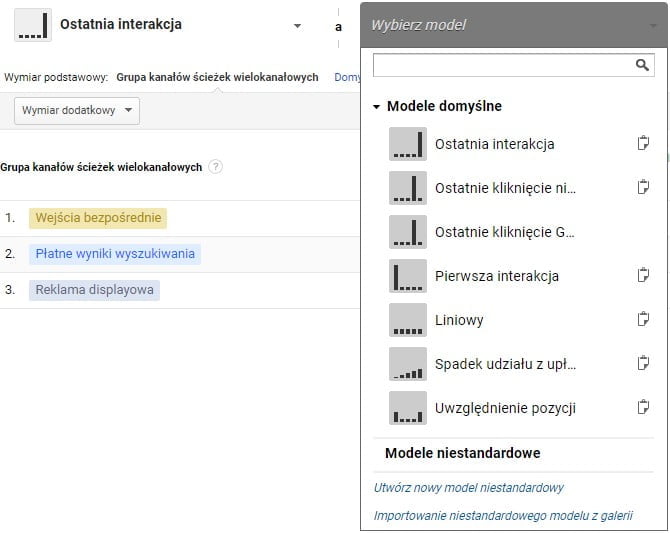
Task: Click the Uwzględnienie pozycji model bar icon
Action: pyautogui.click(x=407, y=408)
